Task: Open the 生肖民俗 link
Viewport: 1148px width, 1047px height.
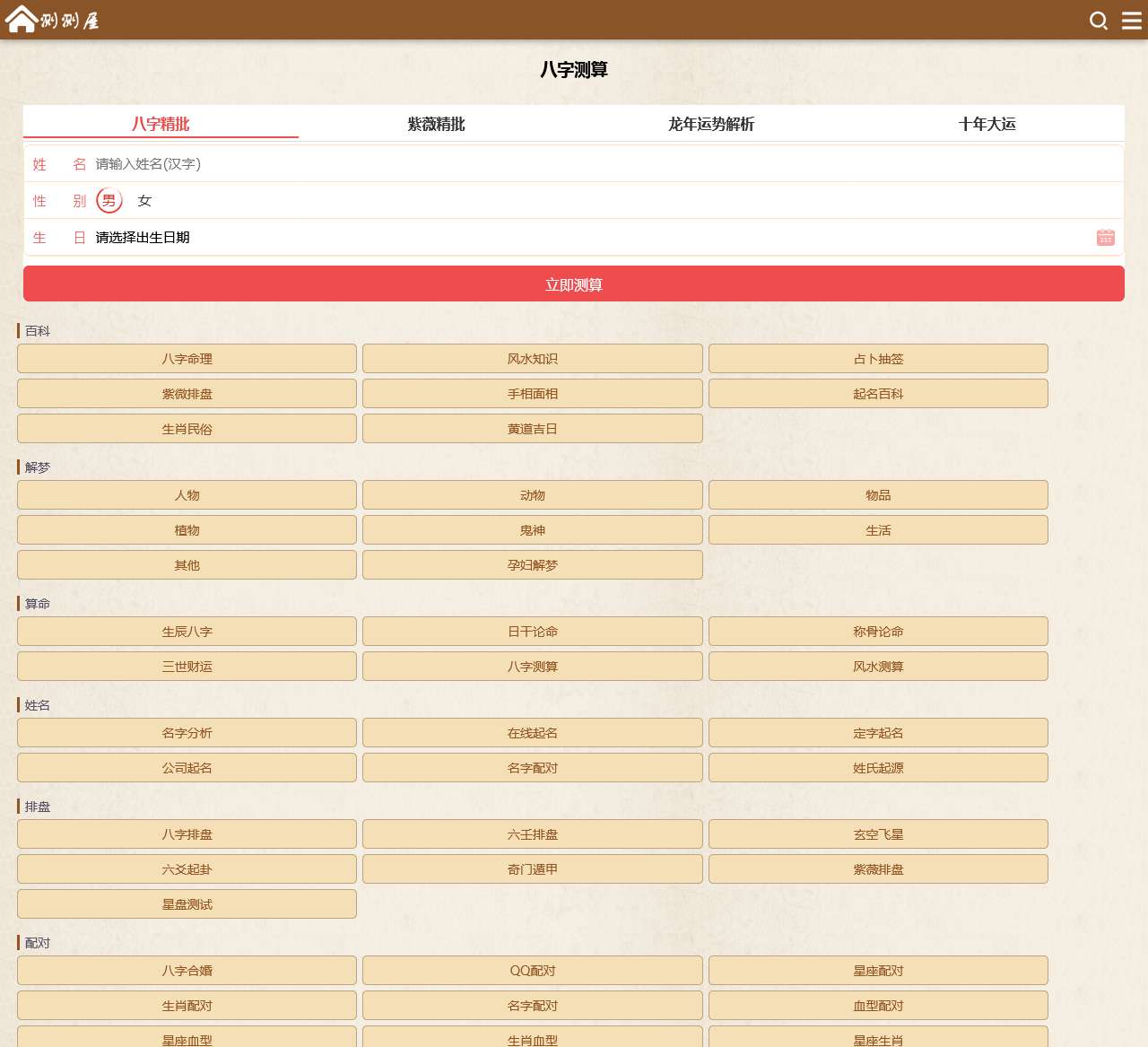Action: (187, 429)
